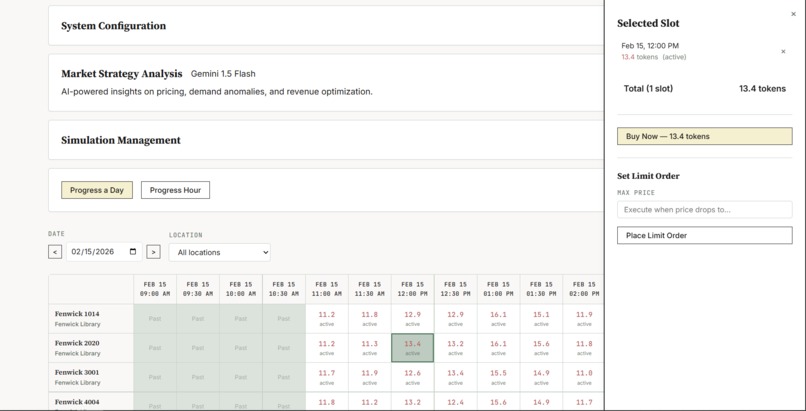The image size is (806, 411).
Task: Select Fenwick 3001 11:30 AM slot 11.9
Action: coord(370,377)
